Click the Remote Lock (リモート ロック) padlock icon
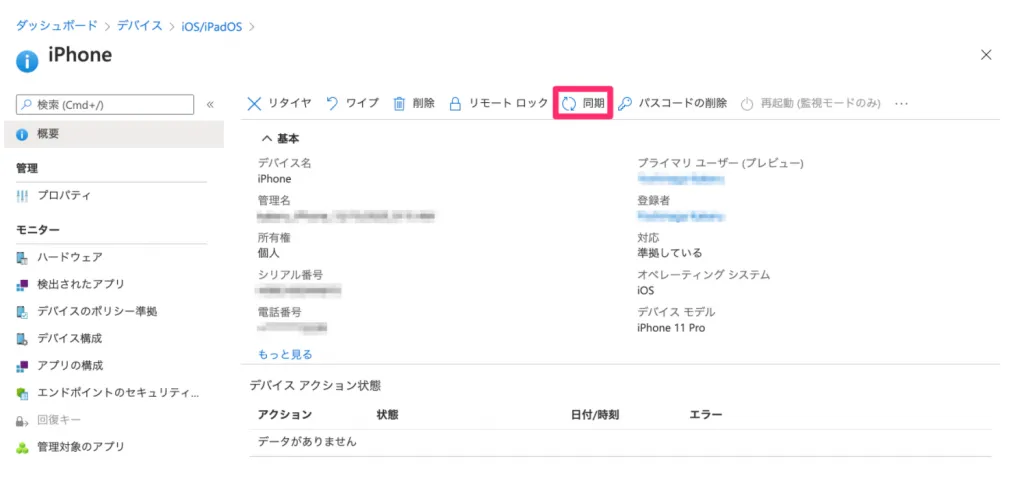This screenshot has height=501, width=1024. [x=455, y=103]
